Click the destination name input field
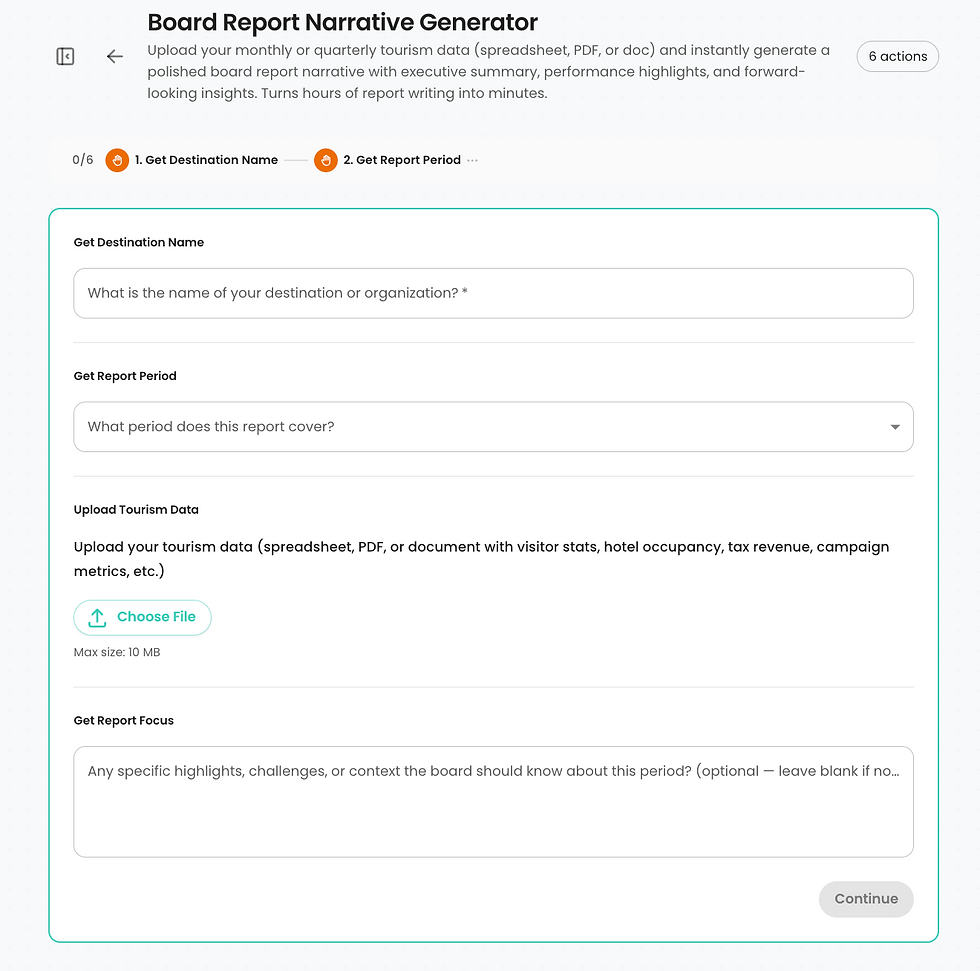The image size is (980, 971). coord(493,293)
